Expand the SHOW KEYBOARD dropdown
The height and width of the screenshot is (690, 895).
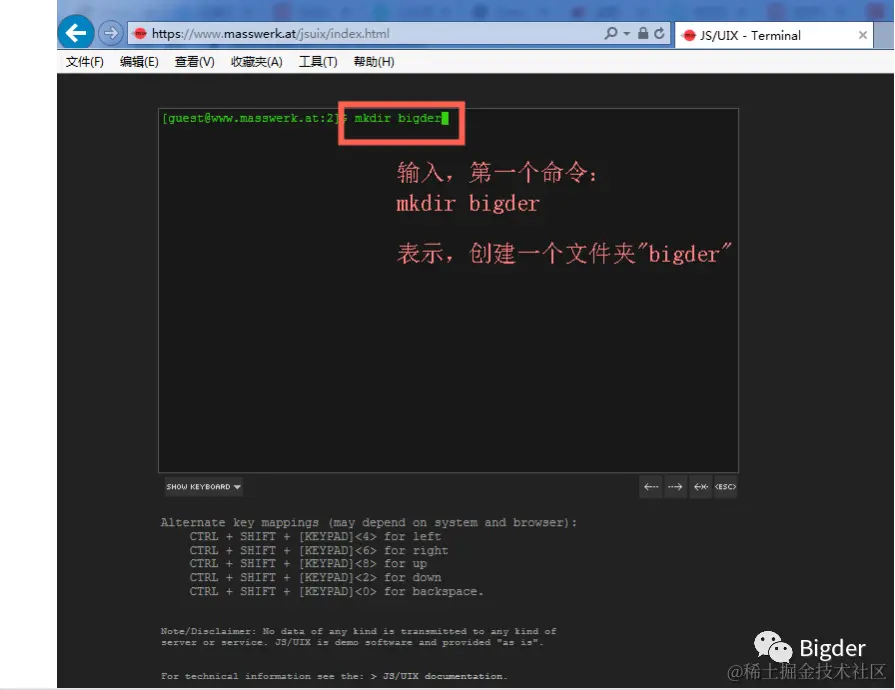pyautogui.click(x=203, y=487)
